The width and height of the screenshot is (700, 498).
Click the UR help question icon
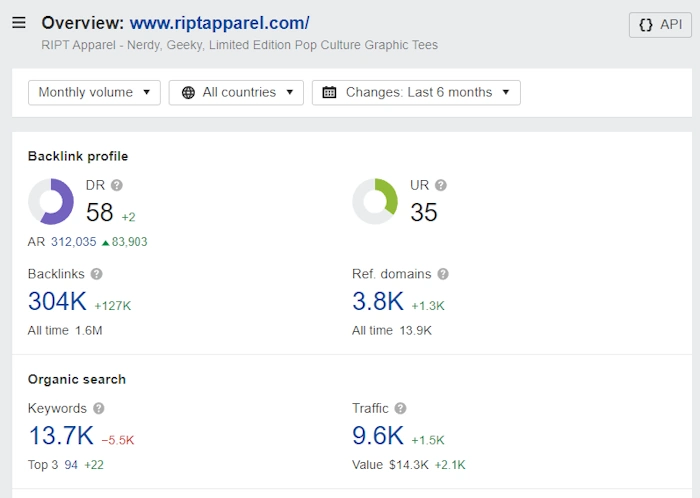pyautogui.click(x=441, y=185)
